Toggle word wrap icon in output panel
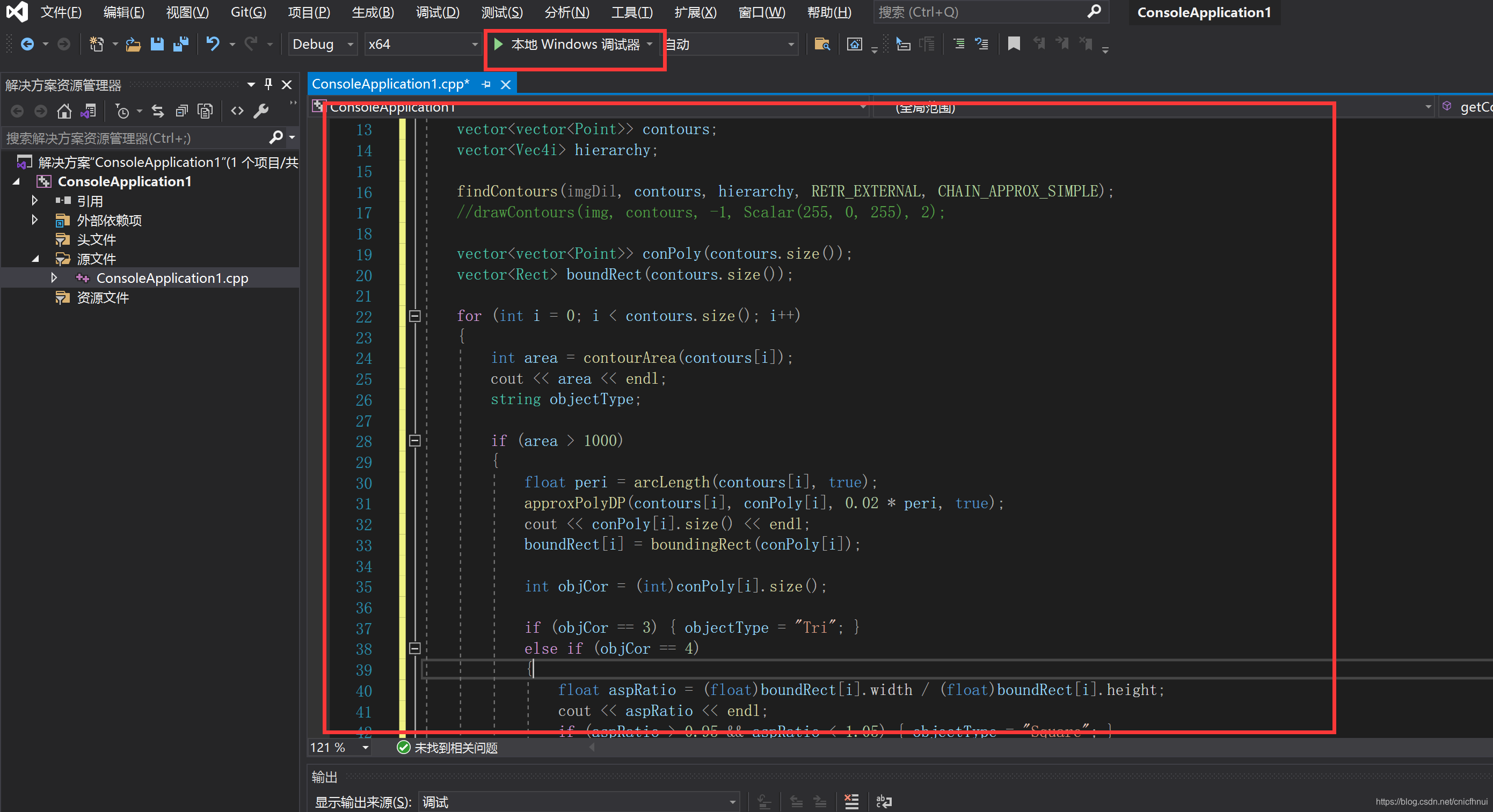 (x=884, y=802)
